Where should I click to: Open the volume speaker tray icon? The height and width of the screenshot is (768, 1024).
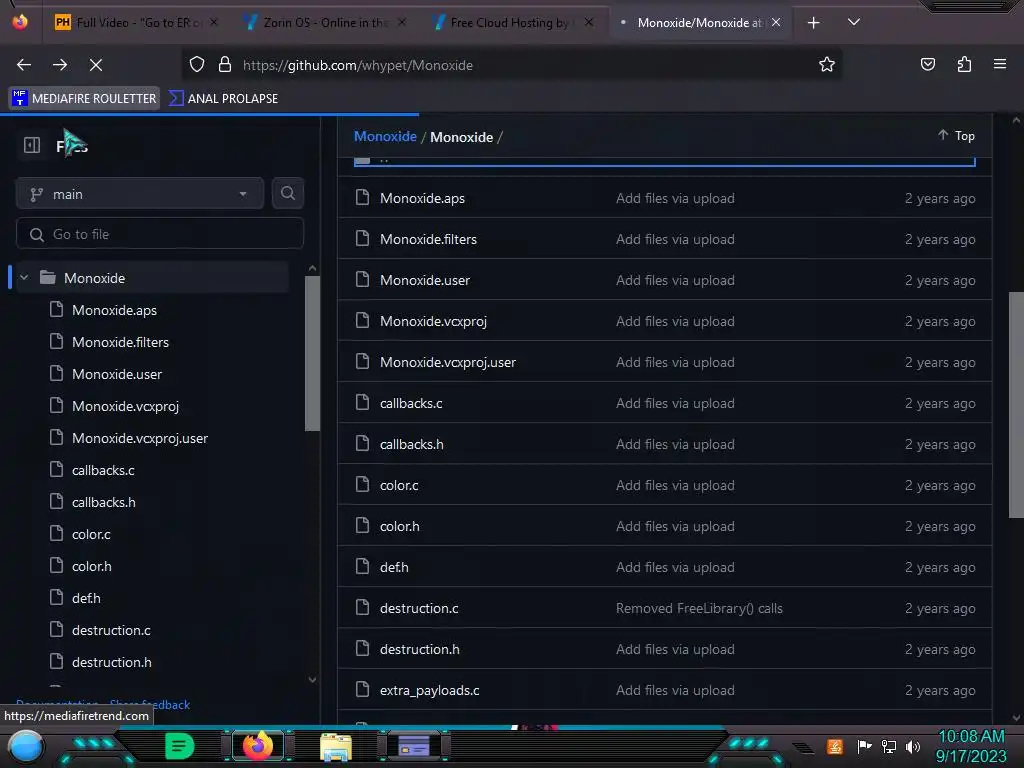912,746
